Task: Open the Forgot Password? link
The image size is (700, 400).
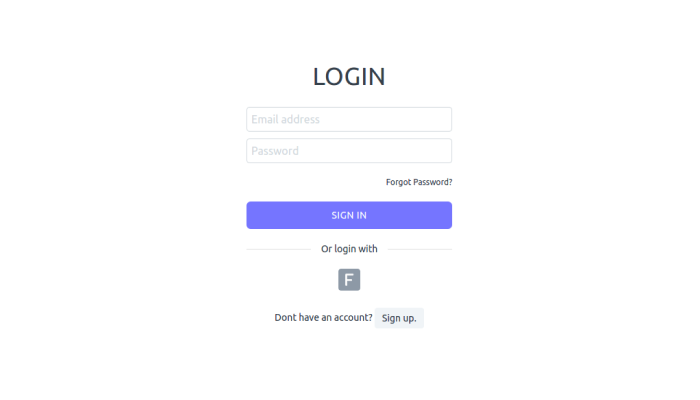Action: (x=419, y=182)
